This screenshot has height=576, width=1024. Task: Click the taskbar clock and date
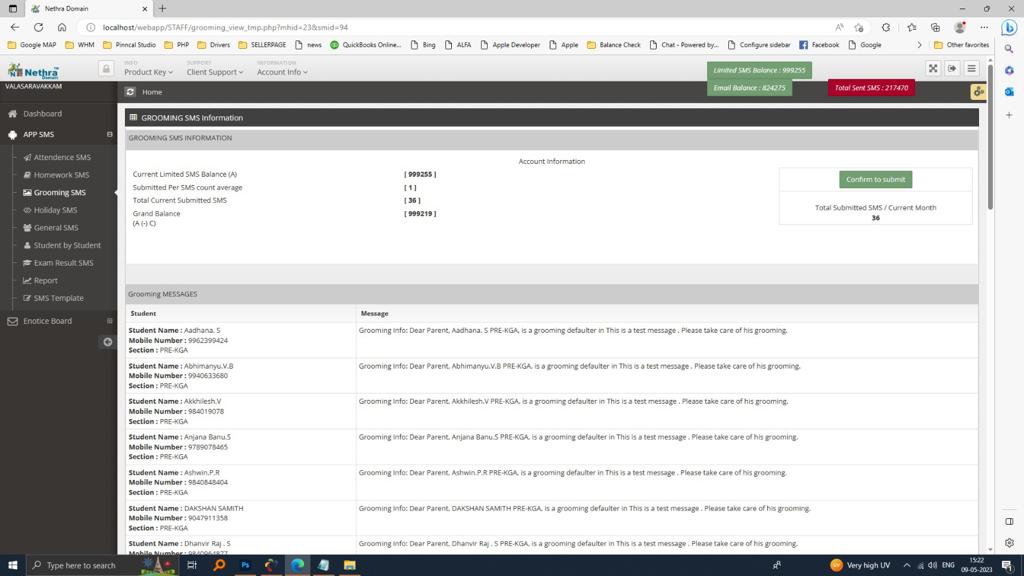click(976, 565)
